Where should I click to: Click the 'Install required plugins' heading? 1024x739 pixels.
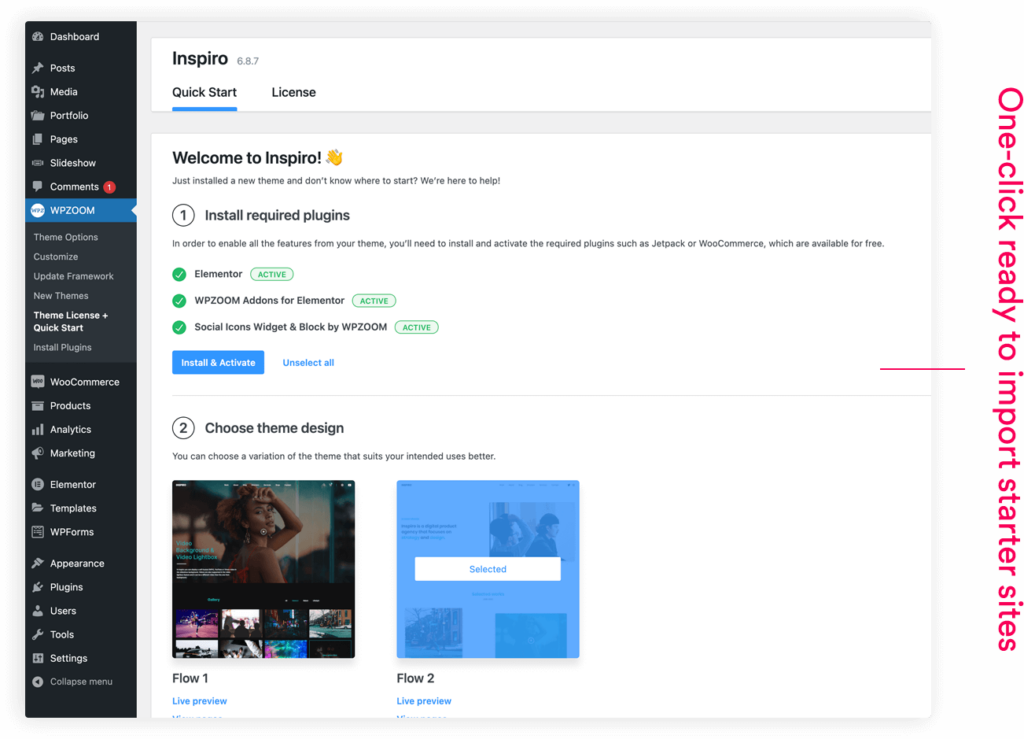(277, 215)
